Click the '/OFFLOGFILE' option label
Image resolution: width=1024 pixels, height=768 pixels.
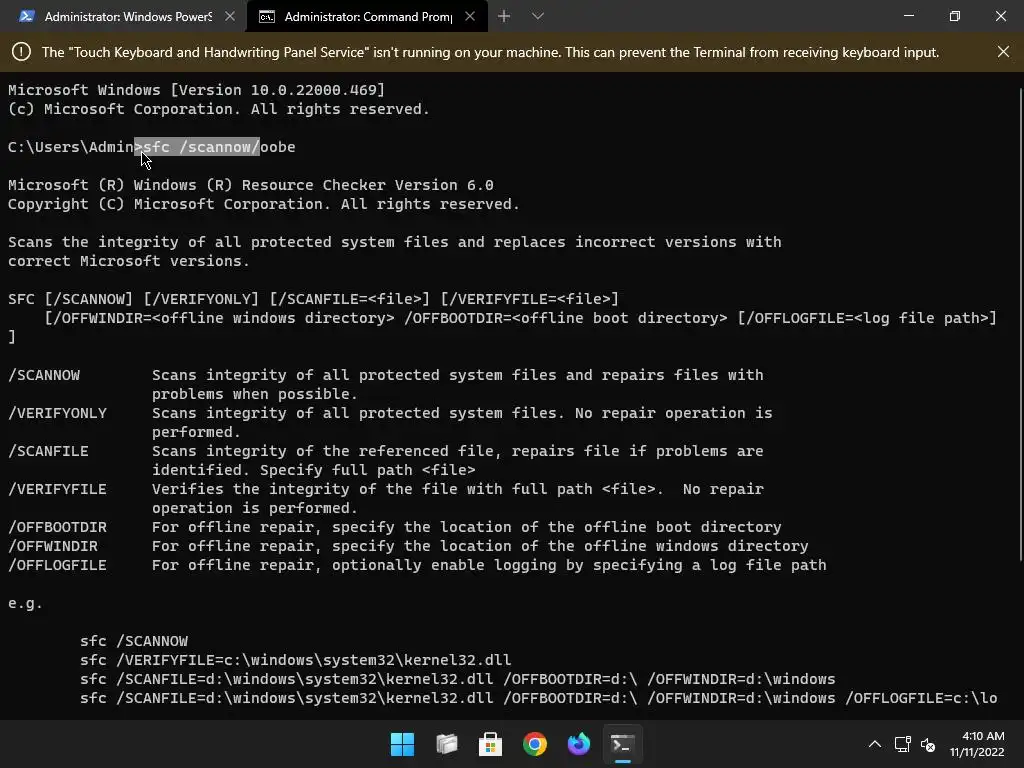pos(57,564)
